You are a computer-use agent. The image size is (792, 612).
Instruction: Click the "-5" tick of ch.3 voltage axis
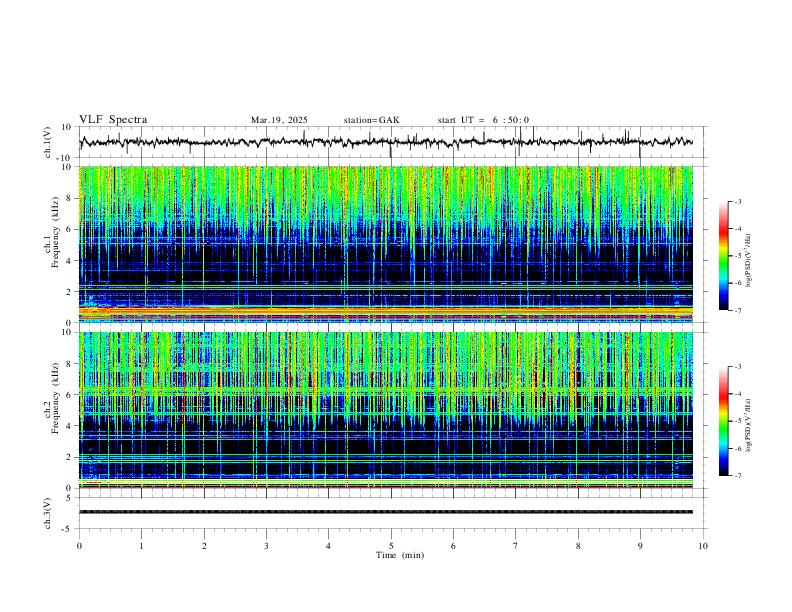click(x=68, y=529)
